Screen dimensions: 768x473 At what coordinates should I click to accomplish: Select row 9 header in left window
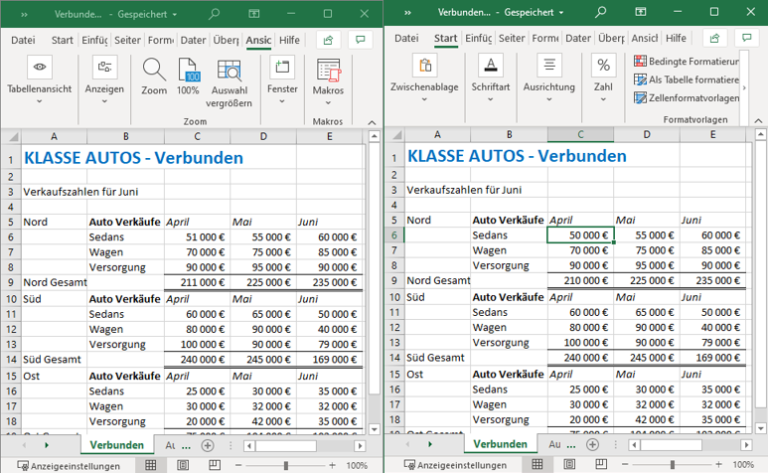(x=11, y=283)
